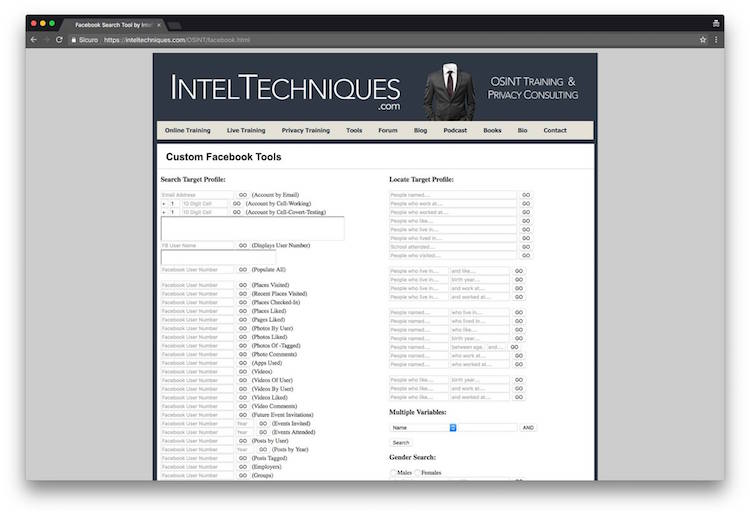Click the School attended input field
Viewport: 750px width, 517px height.
tap(453, 247)
